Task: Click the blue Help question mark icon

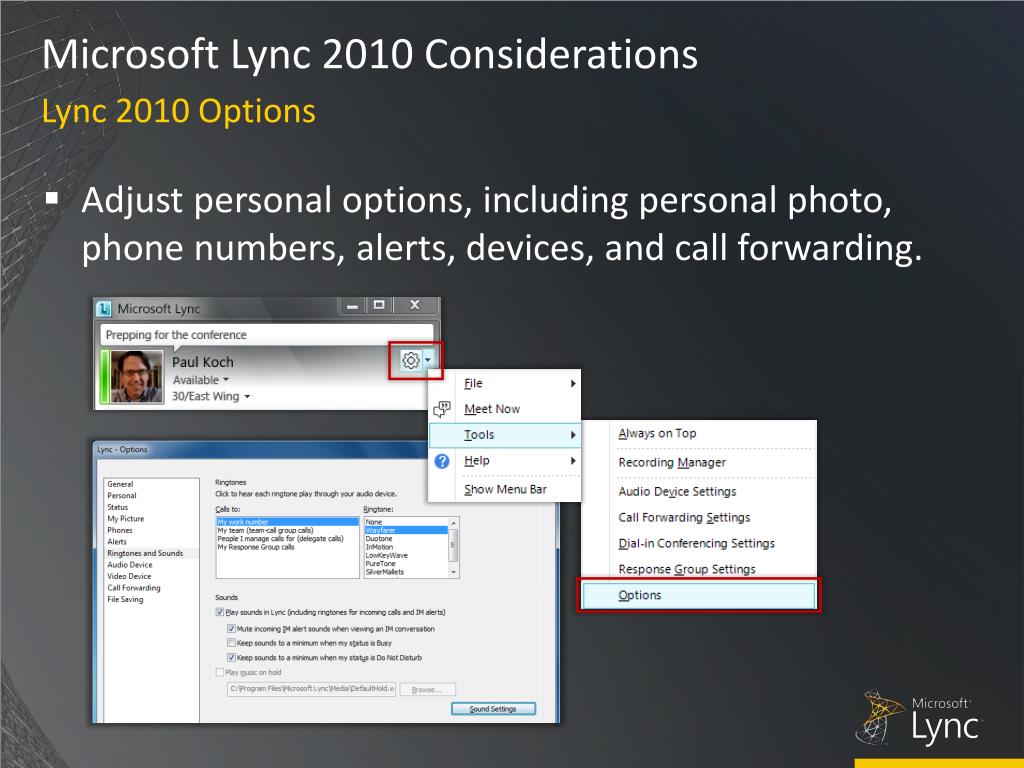Action: [442, 461]
